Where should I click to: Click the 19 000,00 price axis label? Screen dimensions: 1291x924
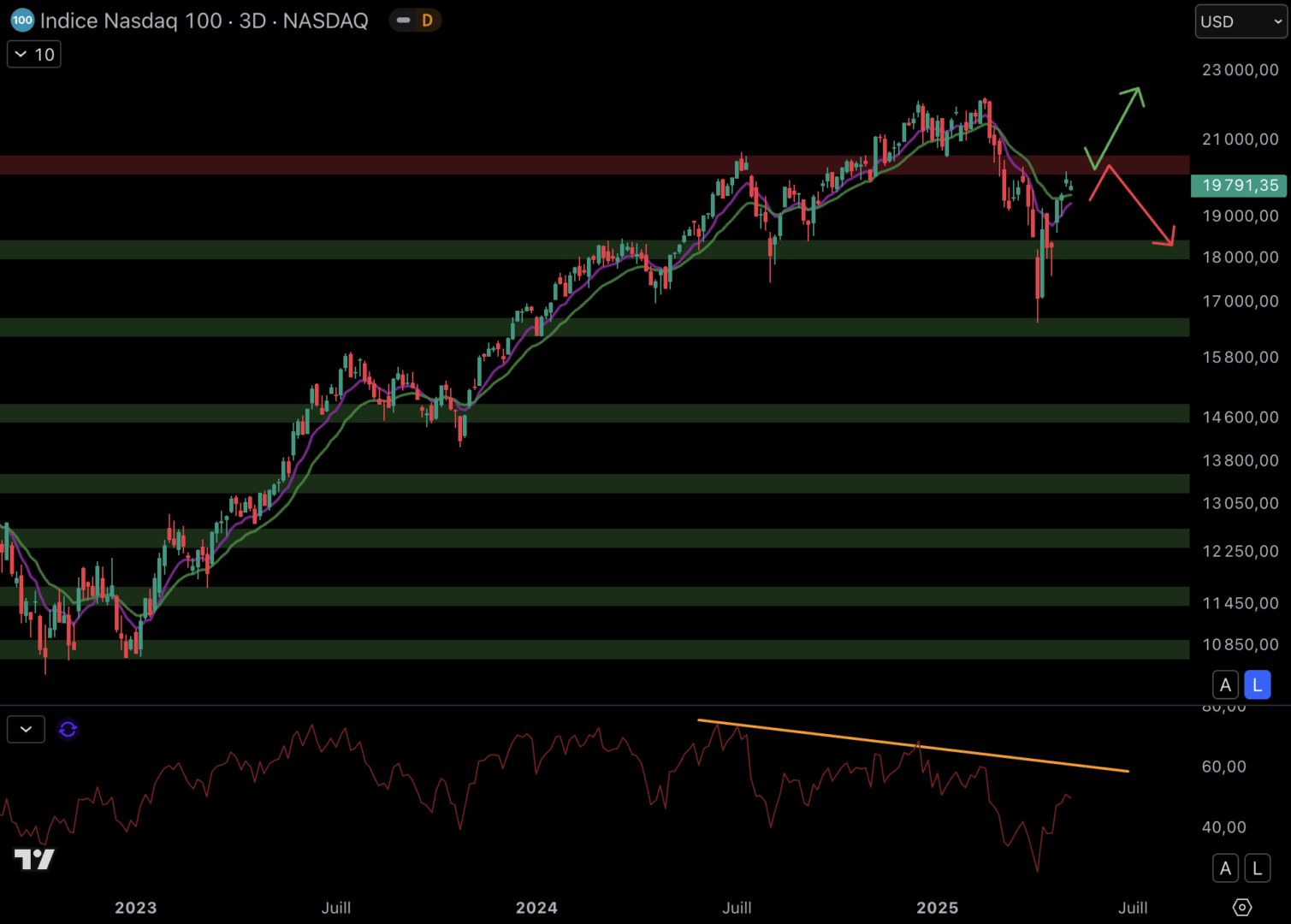click(1241, 216)
